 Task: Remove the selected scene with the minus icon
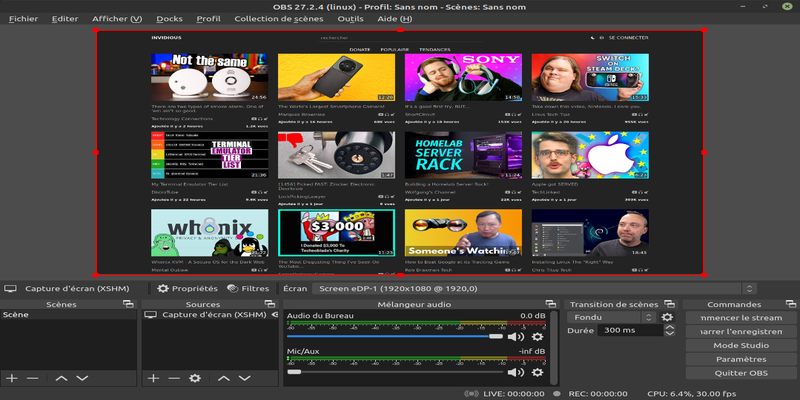(x=33, y=378)
